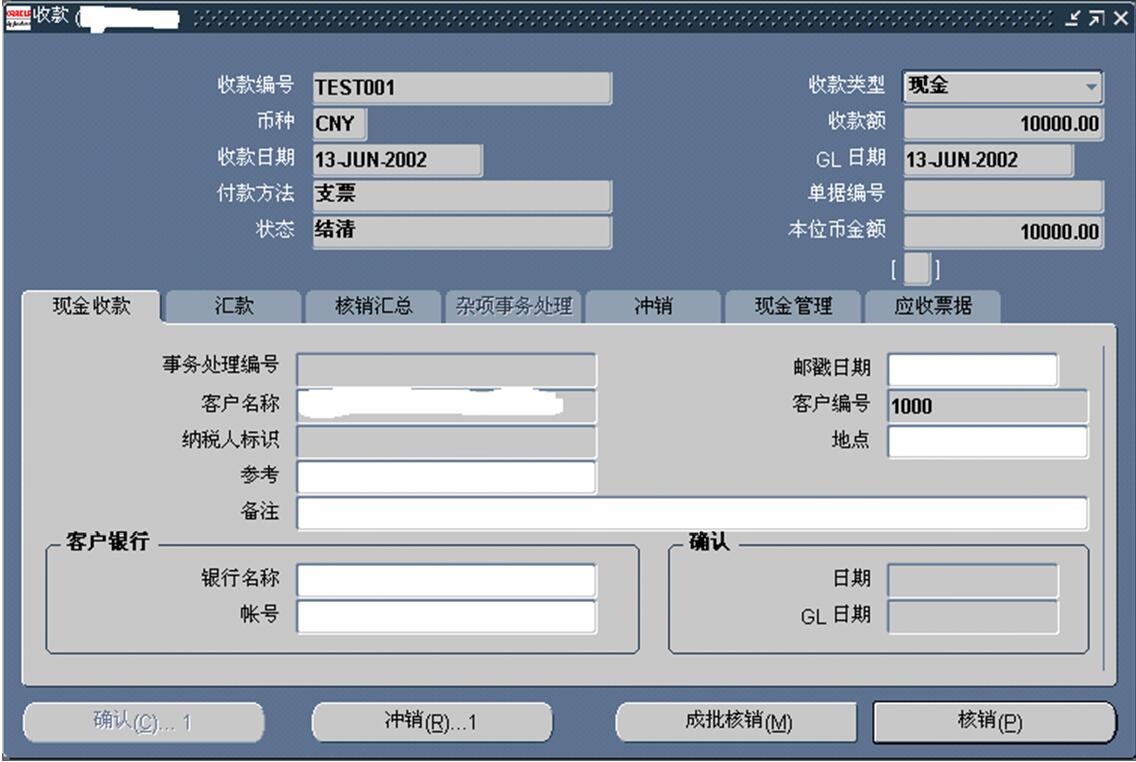Focus the 备注 comment field
Viewport: 1136px width, 762px height.
[x=691, y=513]
